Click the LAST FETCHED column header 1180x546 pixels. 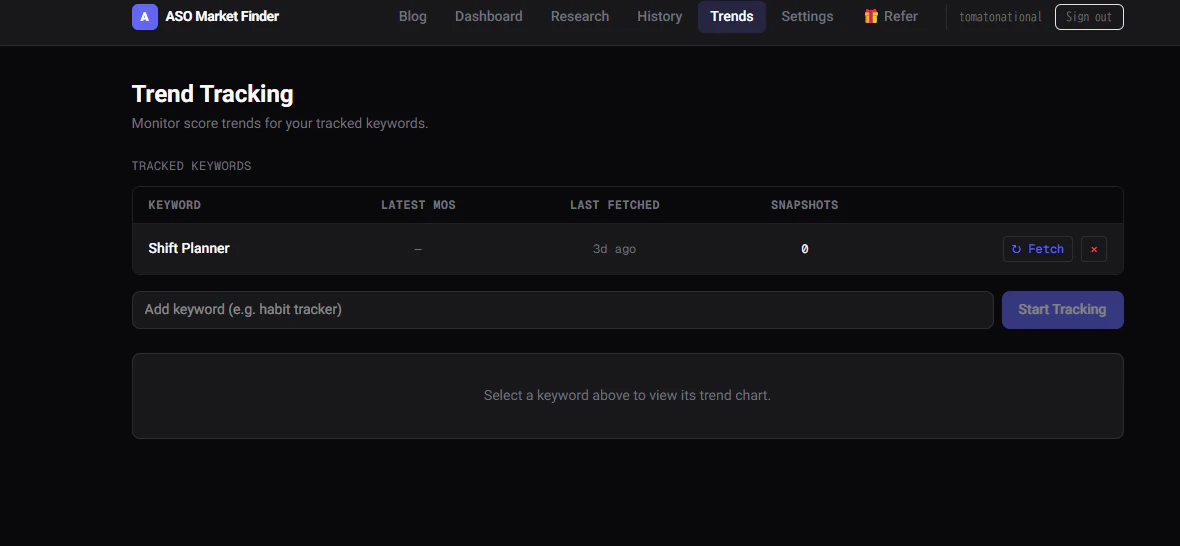coord(614,205)
